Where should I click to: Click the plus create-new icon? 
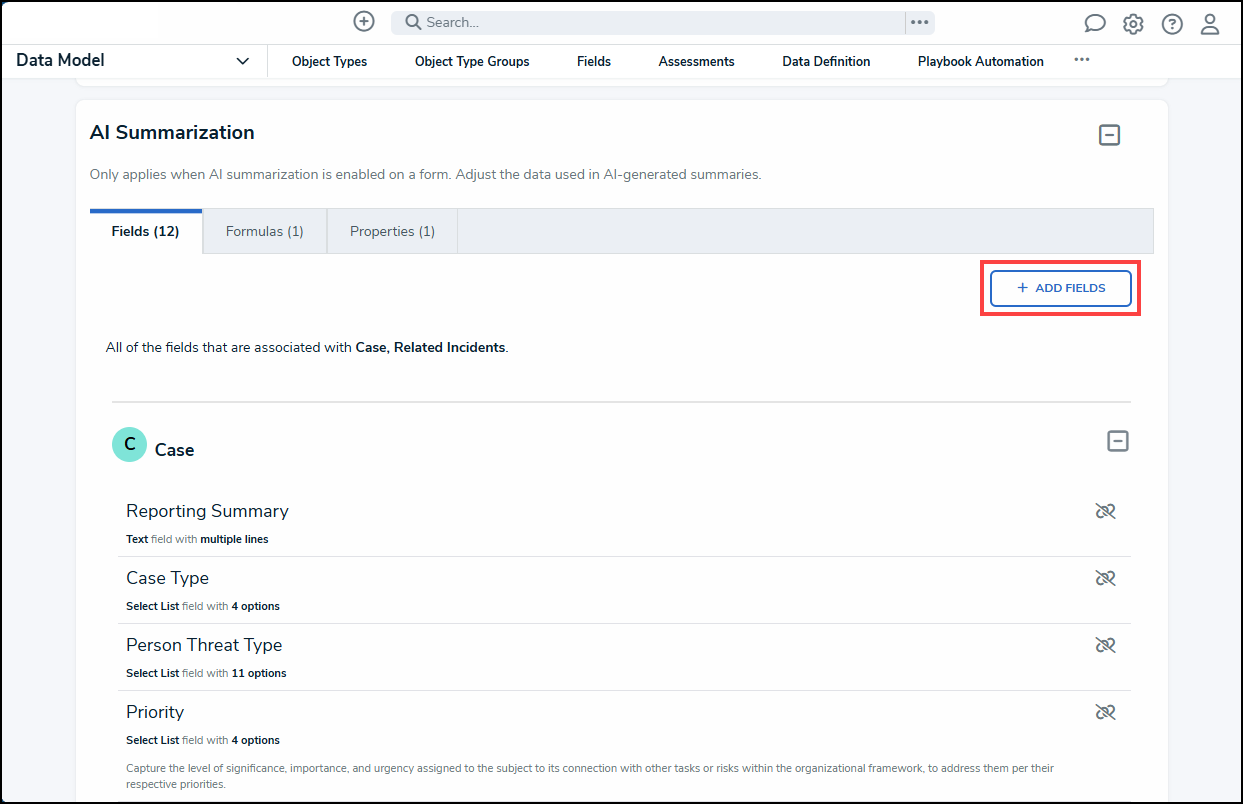tap(364, 21)
